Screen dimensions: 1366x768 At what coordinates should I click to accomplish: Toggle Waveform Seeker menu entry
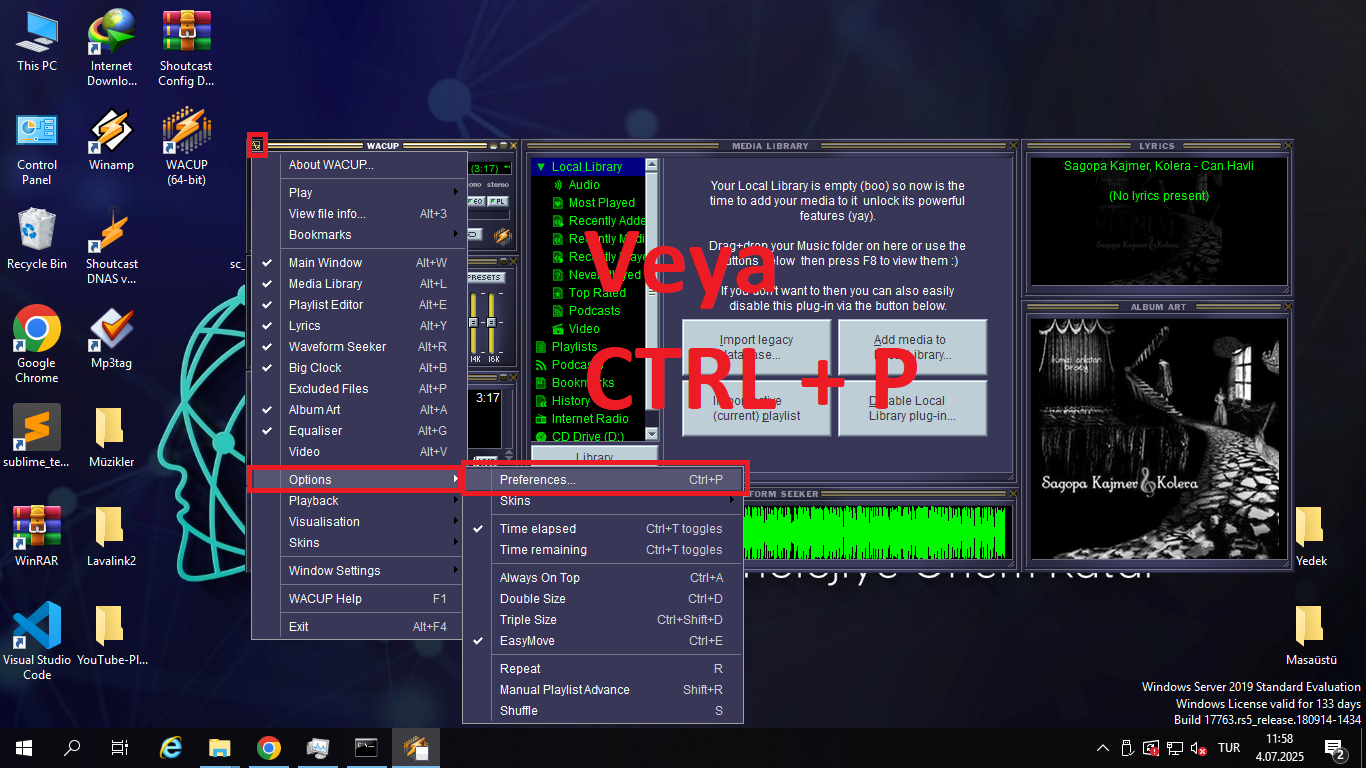pyautogui.click(x=358, y=347)
